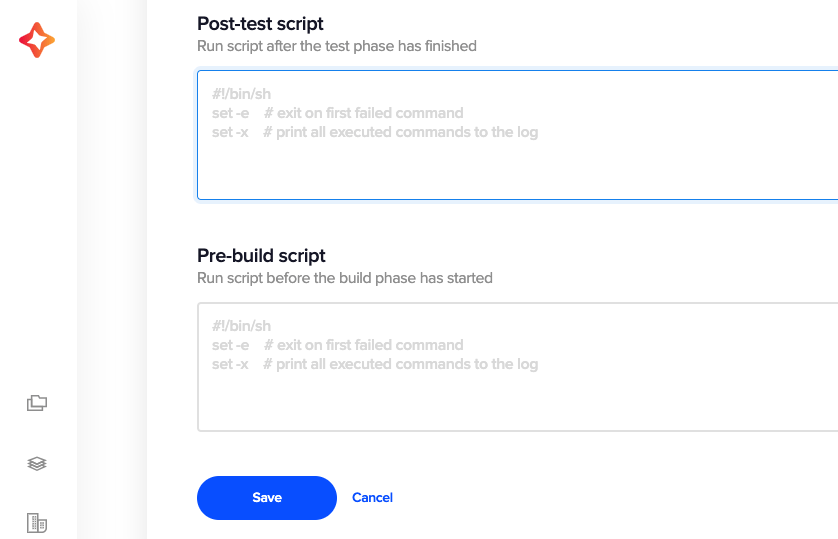Focus the Pre-build script text area
Image resolution: width=838 pixels, height=539 pixels.
pos(517,367)
